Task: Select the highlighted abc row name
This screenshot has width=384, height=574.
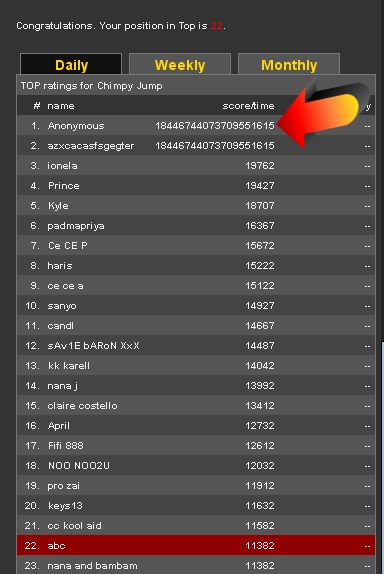Action: (56, 546)
